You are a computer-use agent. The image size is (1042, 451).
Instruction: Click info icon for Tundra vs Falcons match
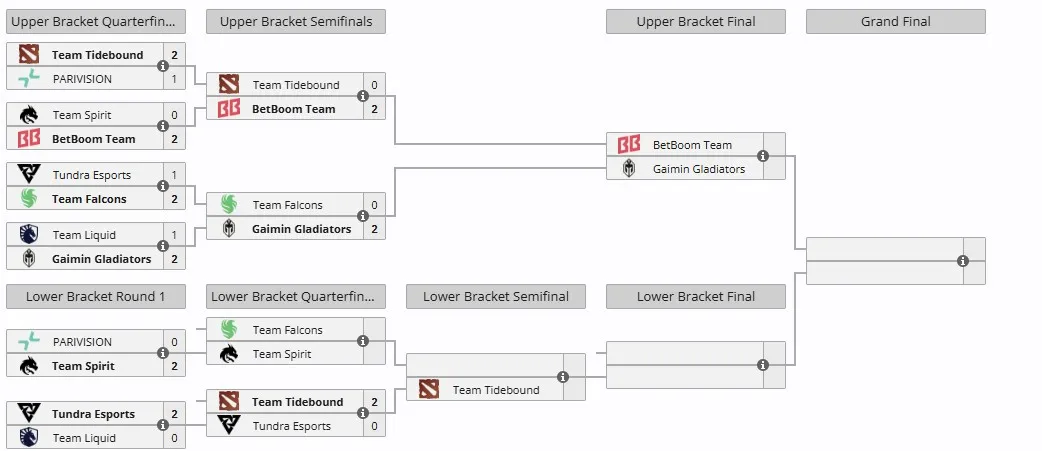[x=163, y=187]
